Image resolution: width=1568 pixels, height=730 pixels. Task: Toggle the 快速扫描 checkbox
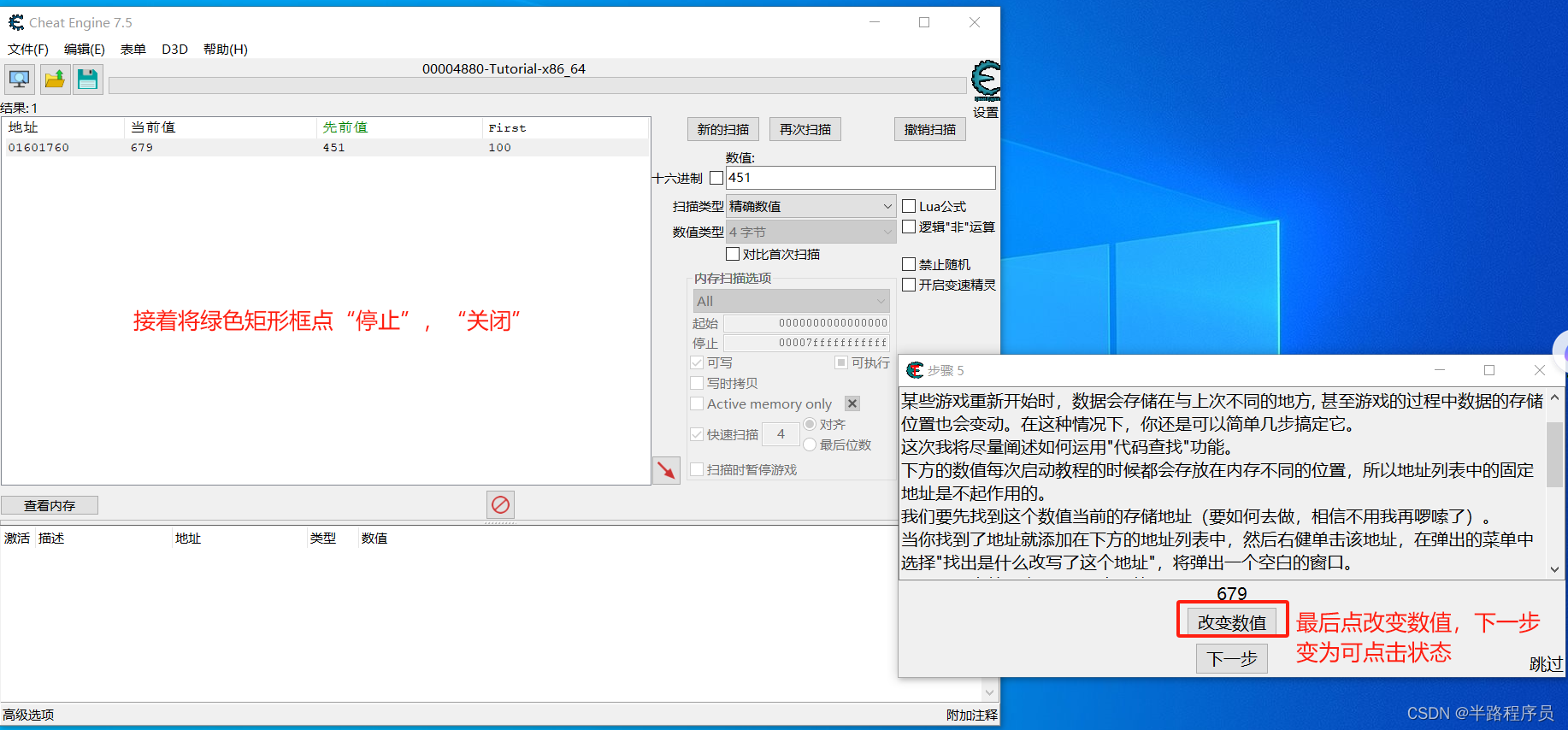[697, 434]
